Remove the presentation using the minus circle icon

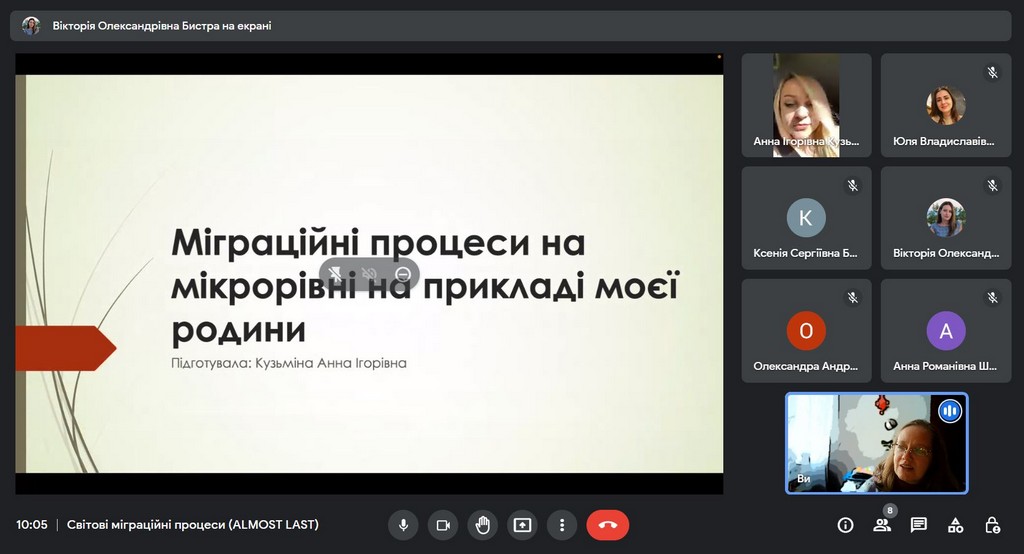click(403, 274)
